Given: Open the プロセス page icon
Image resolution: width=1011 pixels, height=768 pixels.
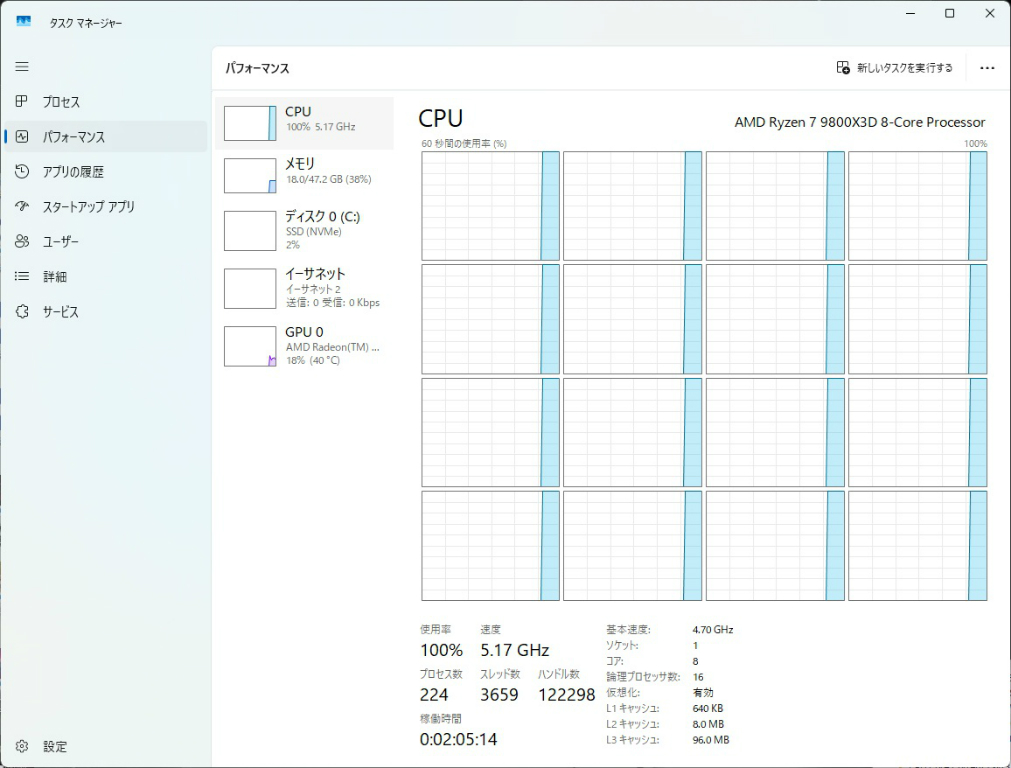Looking at the screenshot, I should (22, 102).
